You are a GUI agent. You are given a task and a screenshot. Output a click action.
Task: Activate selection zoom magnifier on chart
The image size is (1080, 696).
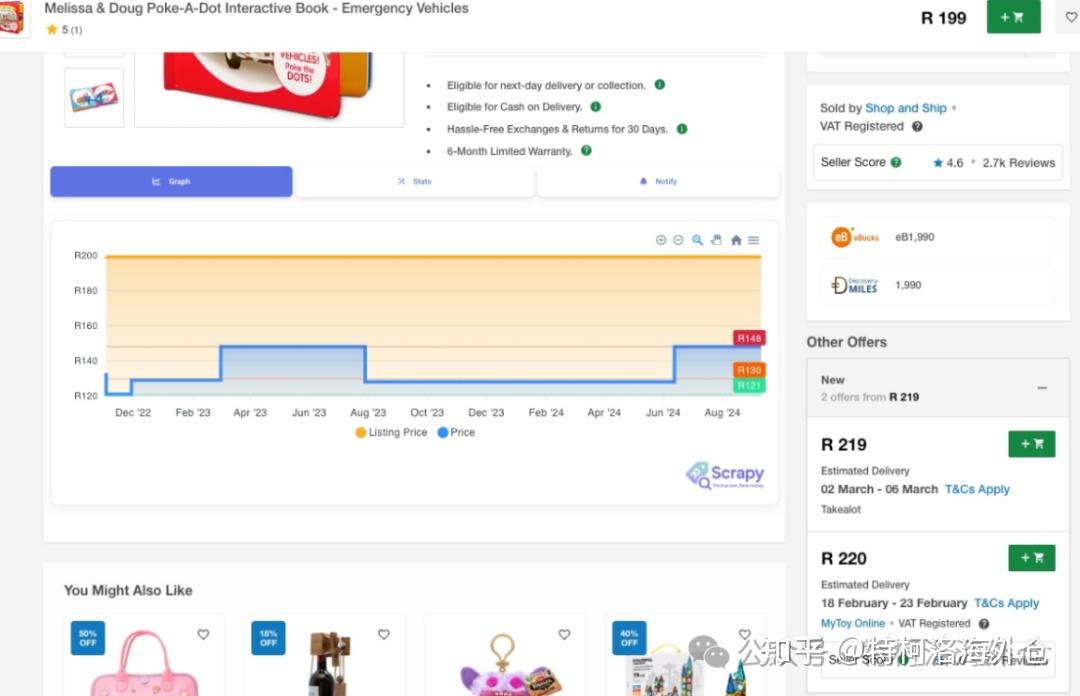click(x=698, y=240)
